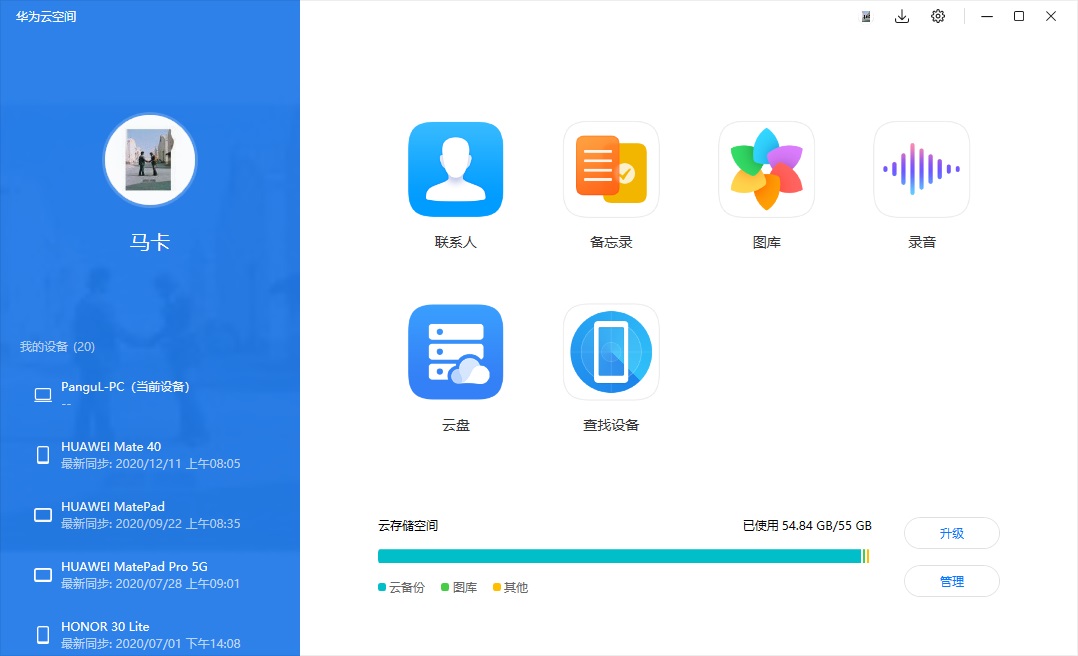Screen dimensions: 1078x656
Task: Select PanguL-PC (当前设备) device entry
Action: pos(150,395)
